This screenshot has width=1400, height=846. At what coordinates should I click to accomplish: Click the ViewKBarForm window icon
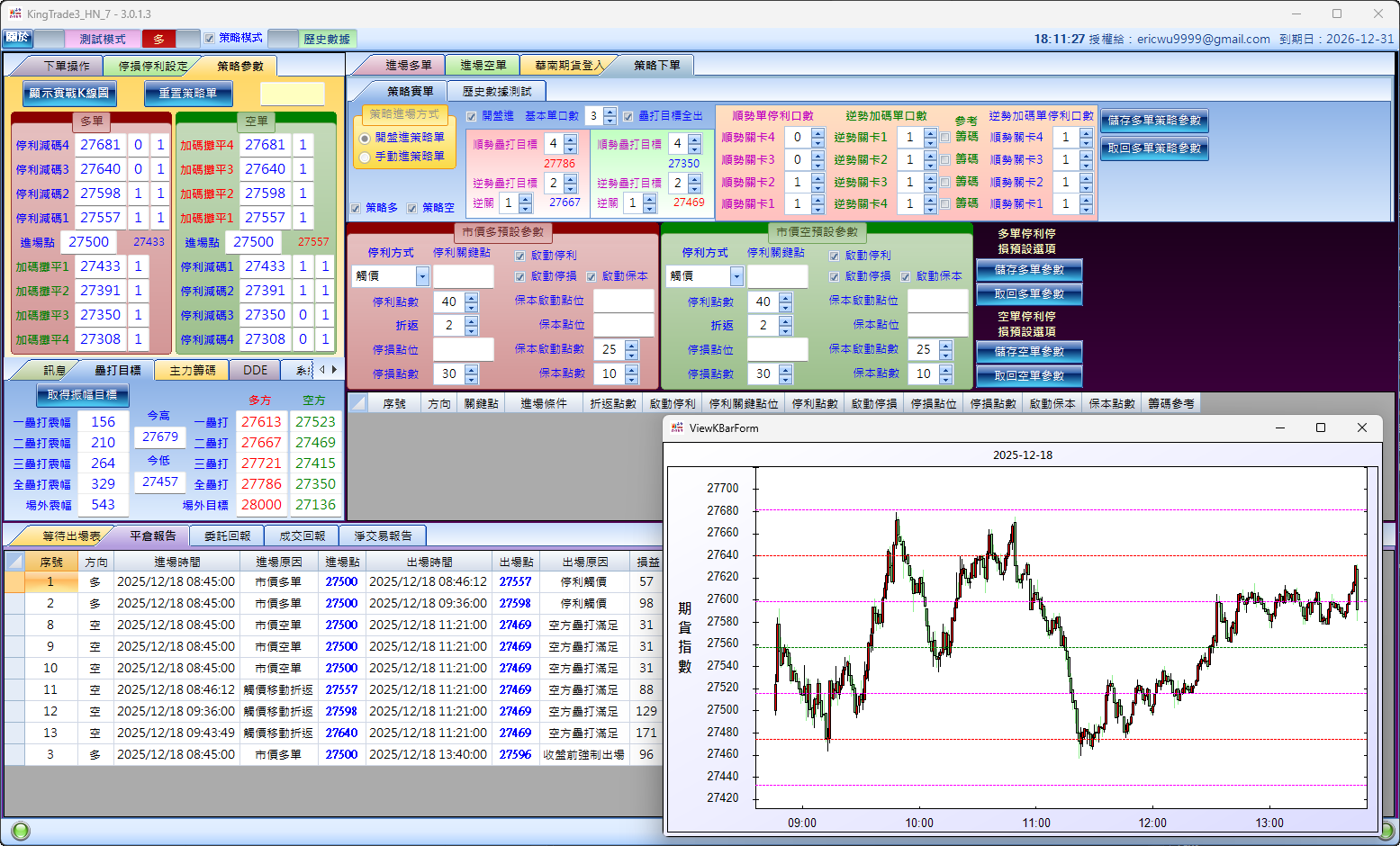click(677, 427)
